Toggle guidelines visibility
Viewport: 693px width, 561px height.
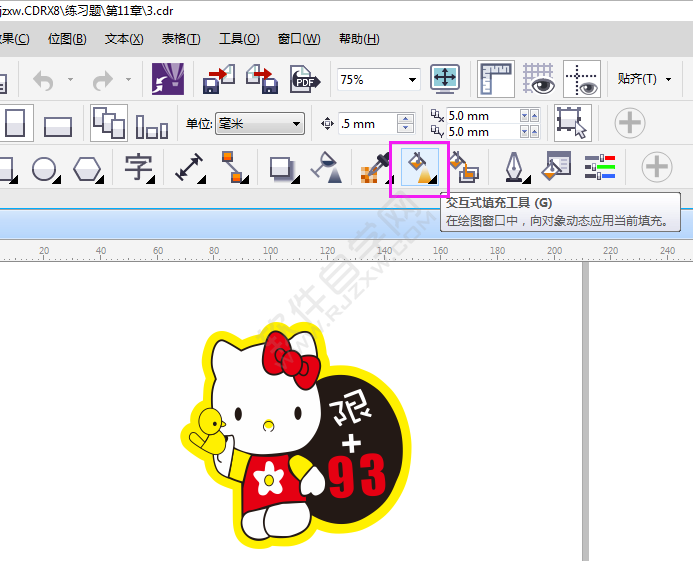tap(582, 79)
